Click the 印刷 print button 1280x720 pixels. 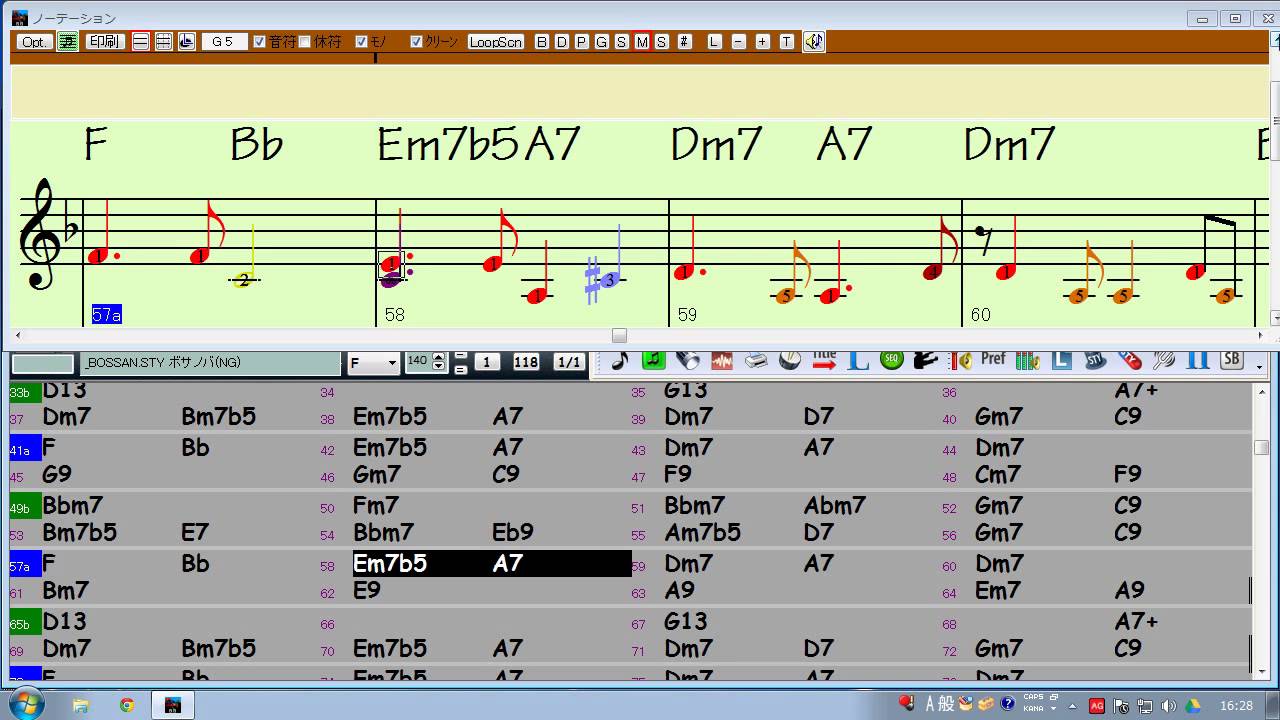coord(104,42)
